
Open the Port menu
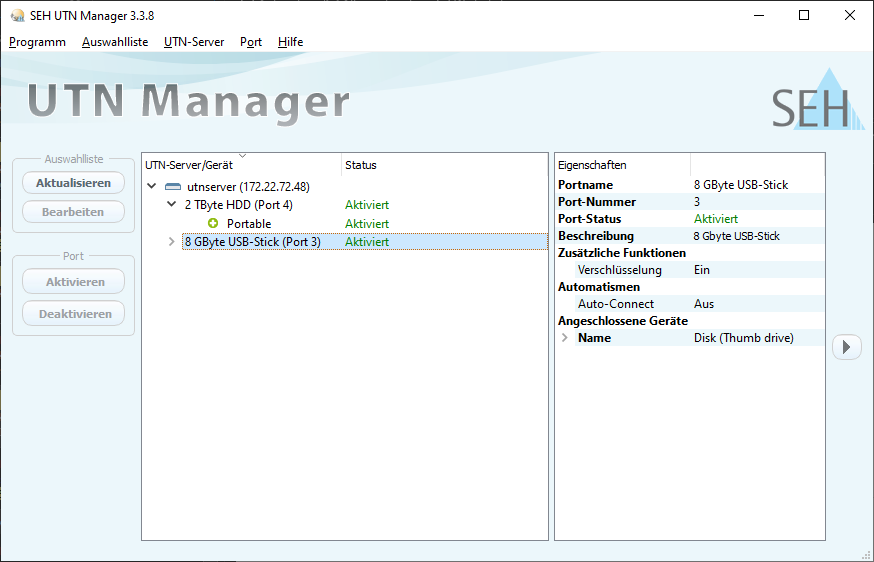point(251,42)
